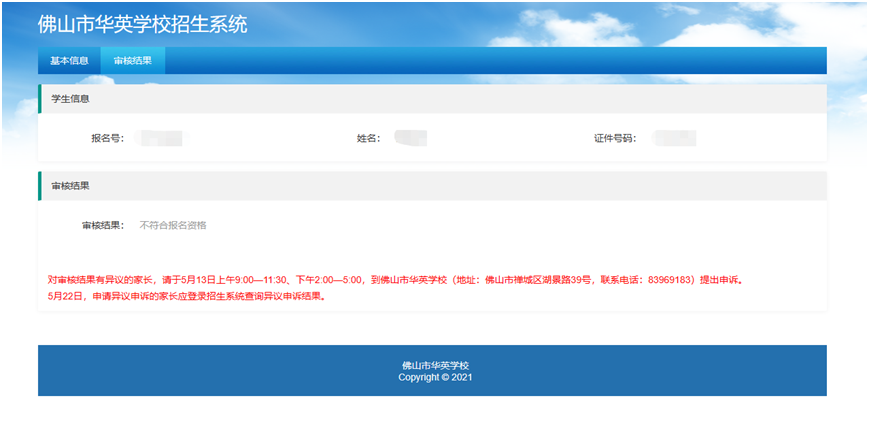The image size is (869, 443).
Task: Click the 姓名 label
Action: tap(369, 139)
